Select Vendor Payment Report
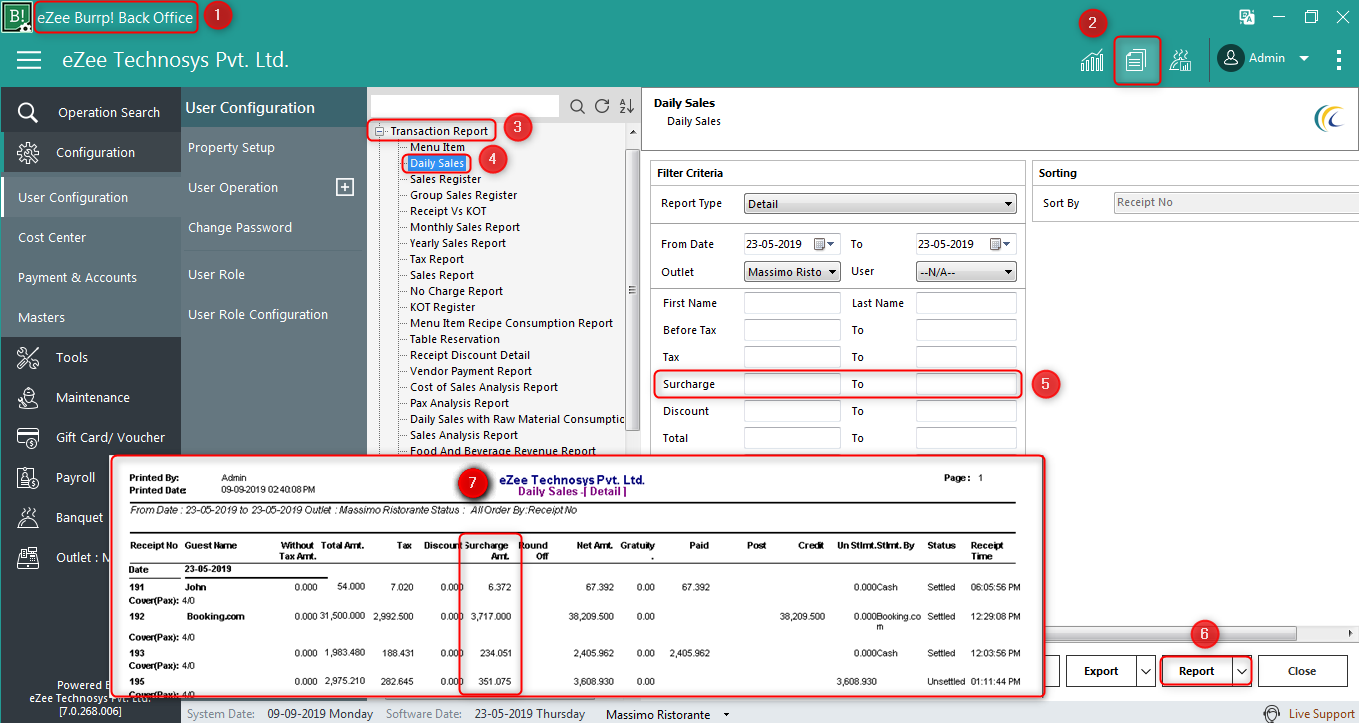 pyautogui.click(x=471, y=371)
